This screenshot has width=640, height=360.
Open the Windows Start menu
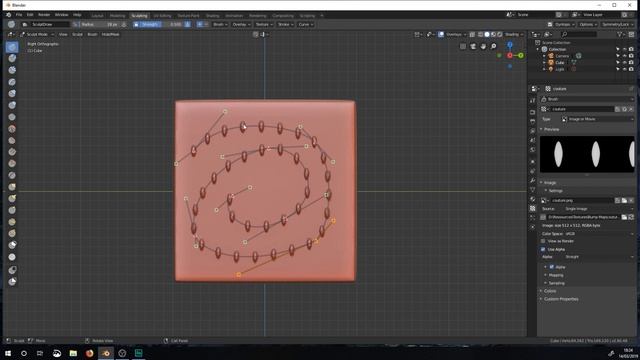point(8,353)
